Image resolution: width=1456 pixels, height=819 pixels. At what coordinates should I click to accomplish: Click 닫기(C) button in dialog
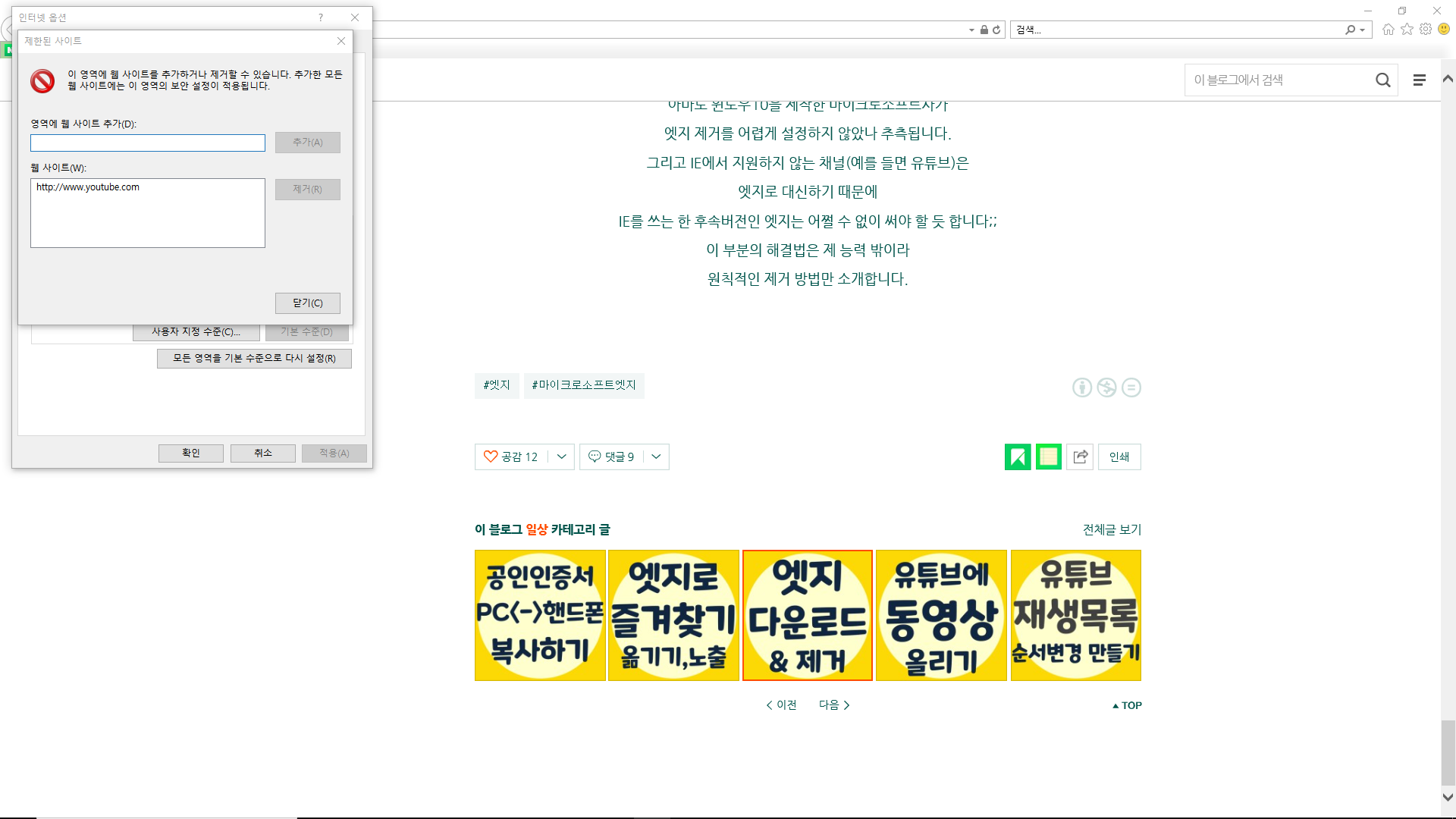pos(307,303)
